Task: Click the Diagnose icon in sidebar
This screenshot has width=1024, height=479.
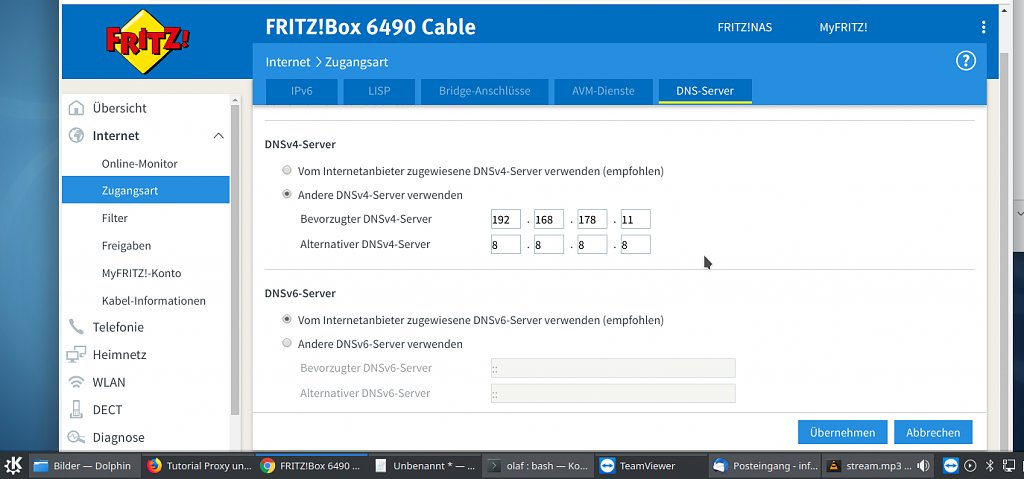Action: [76, 437]
